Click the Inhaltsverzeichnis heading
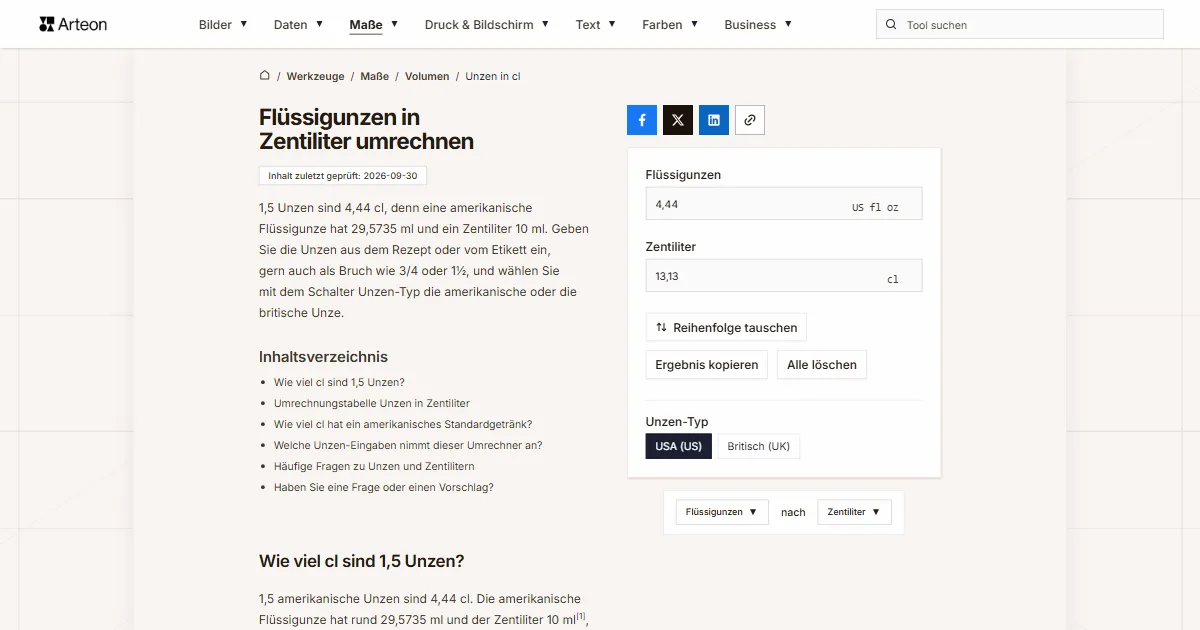Image resolution: width=1200 pixels, height=630 pixels. click(323, 357)
